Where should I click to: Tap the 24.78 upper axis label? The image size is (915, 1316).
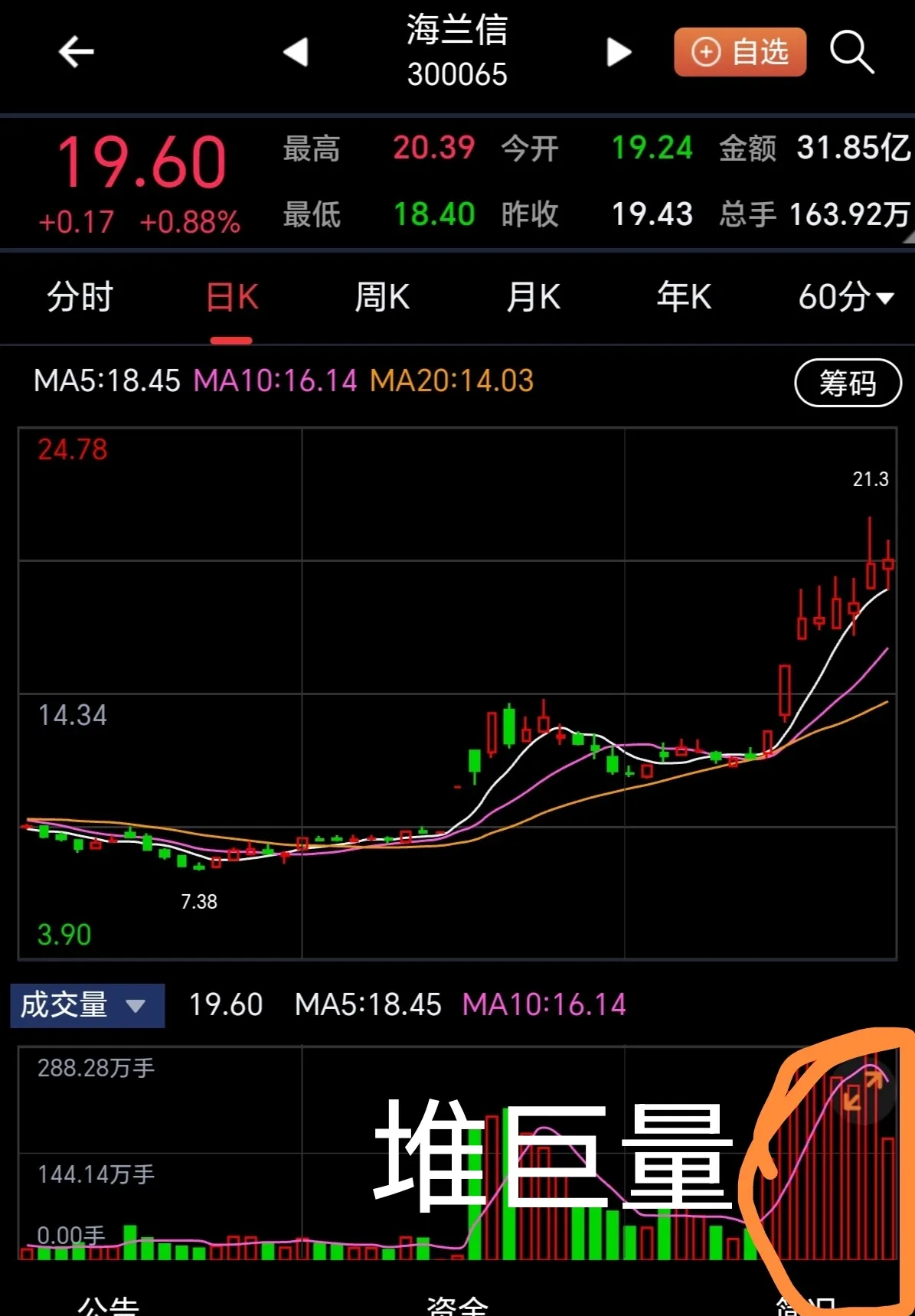coord(73,449)
